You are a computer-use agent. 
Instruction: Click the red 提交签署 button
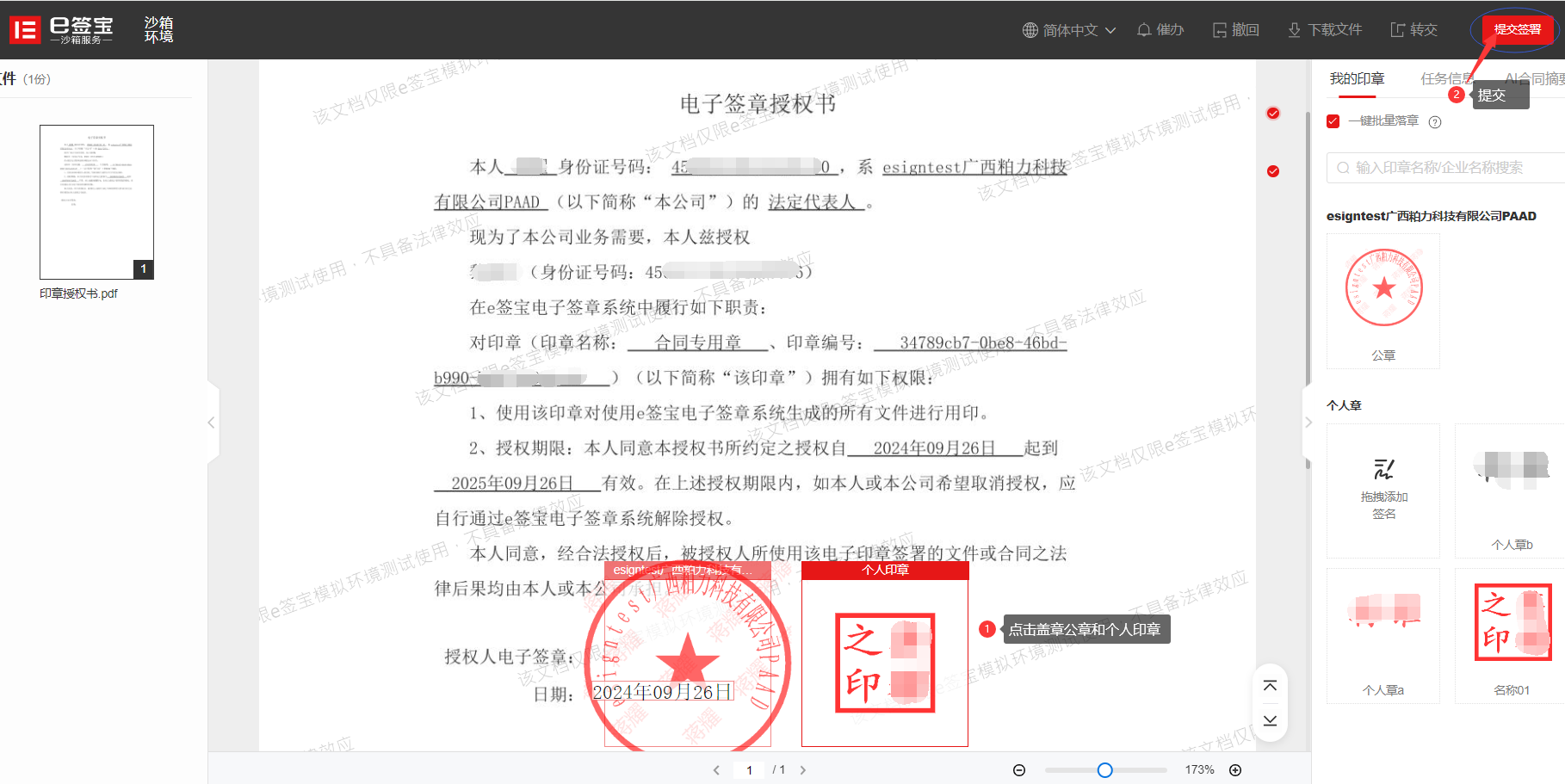(1518, 29)
